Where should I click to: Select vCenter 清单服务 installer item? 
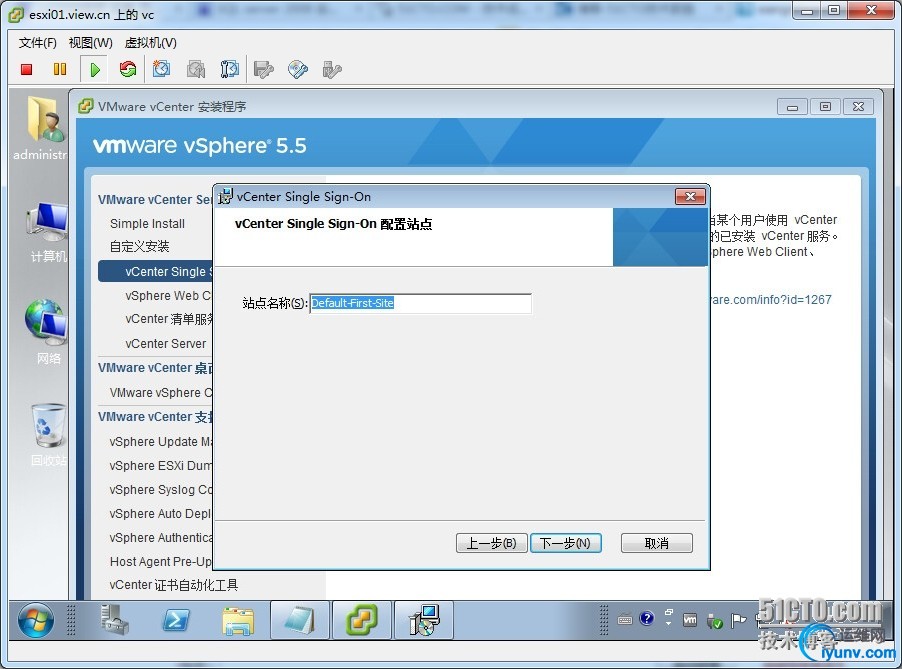coord(169,319)
